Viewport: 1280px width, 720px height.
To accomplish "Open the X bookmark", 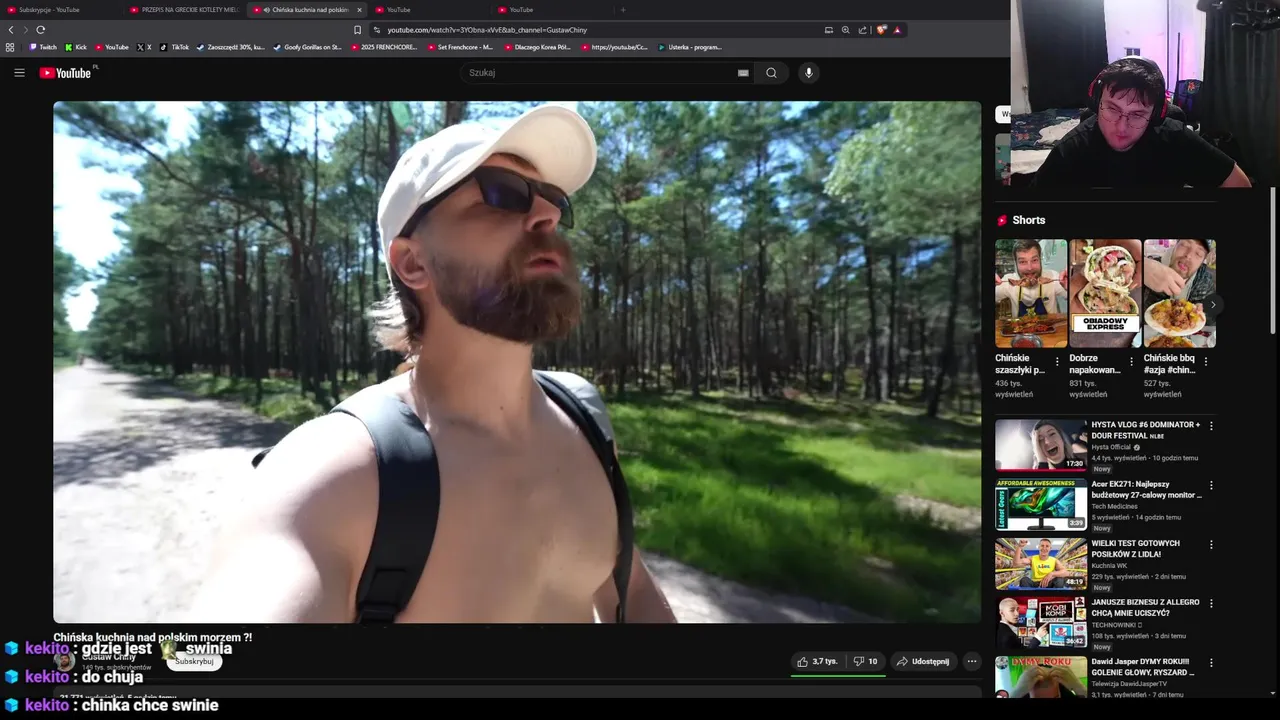I will [x=144, y=47].
